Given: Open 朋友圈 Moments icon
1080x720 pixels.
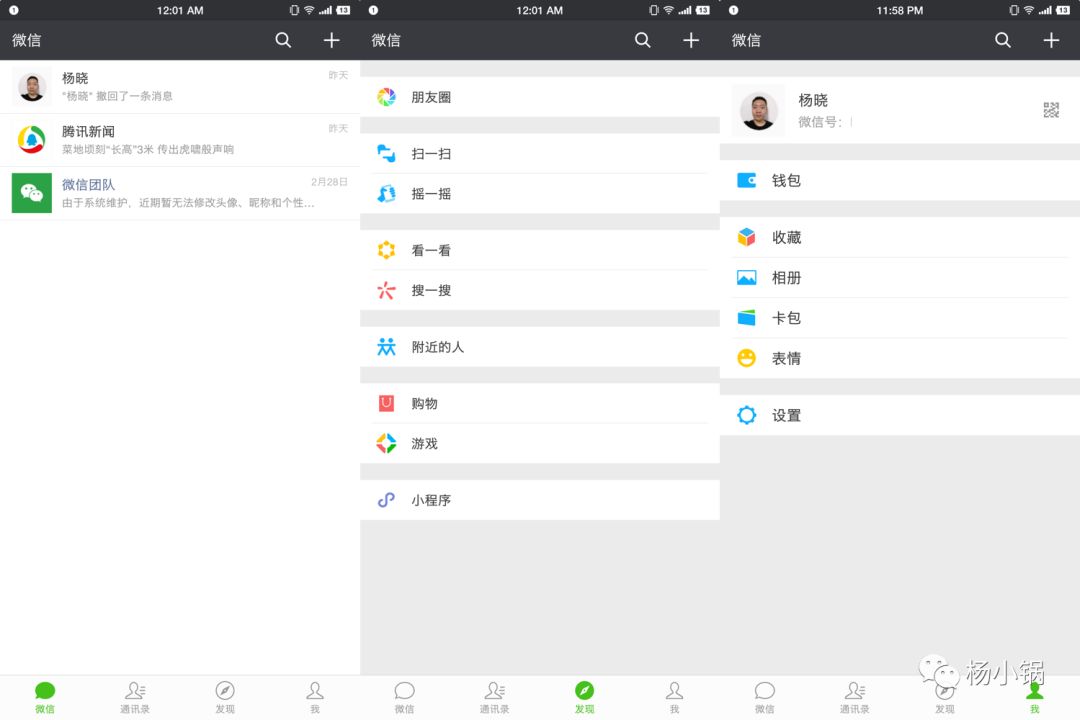Looking at the screenshot, I should [x=386, y=97].
